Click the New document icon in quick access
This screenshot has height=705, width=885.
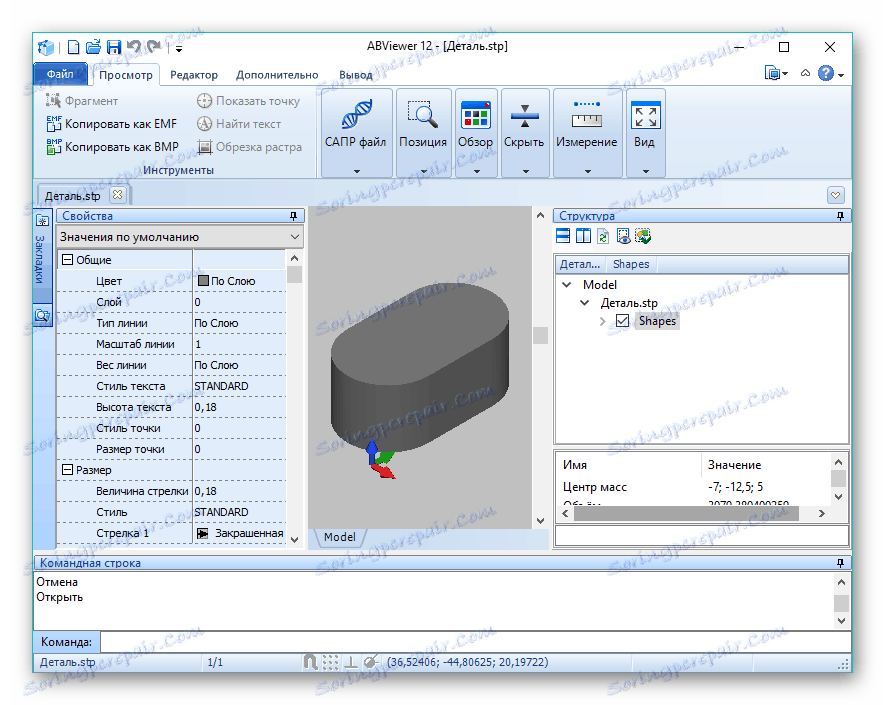[73, 46]
